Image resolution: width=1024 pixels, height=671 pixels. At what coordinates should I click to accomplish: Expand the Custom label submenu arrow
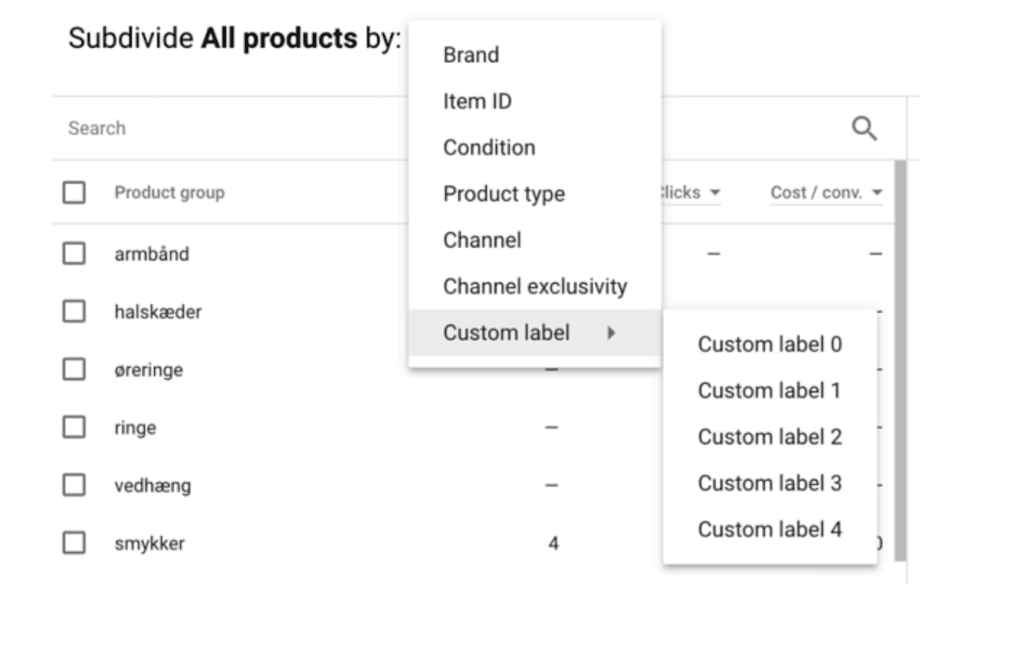(613, 333)
